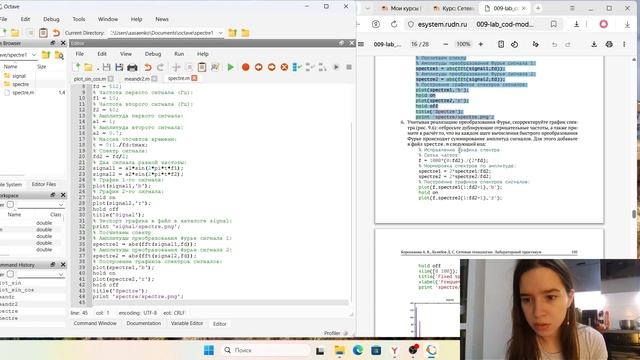Image resolution: width=640 pixels, height=360 pixels.
Task: Open the Workspace filter dropdown
Action: 61,204
